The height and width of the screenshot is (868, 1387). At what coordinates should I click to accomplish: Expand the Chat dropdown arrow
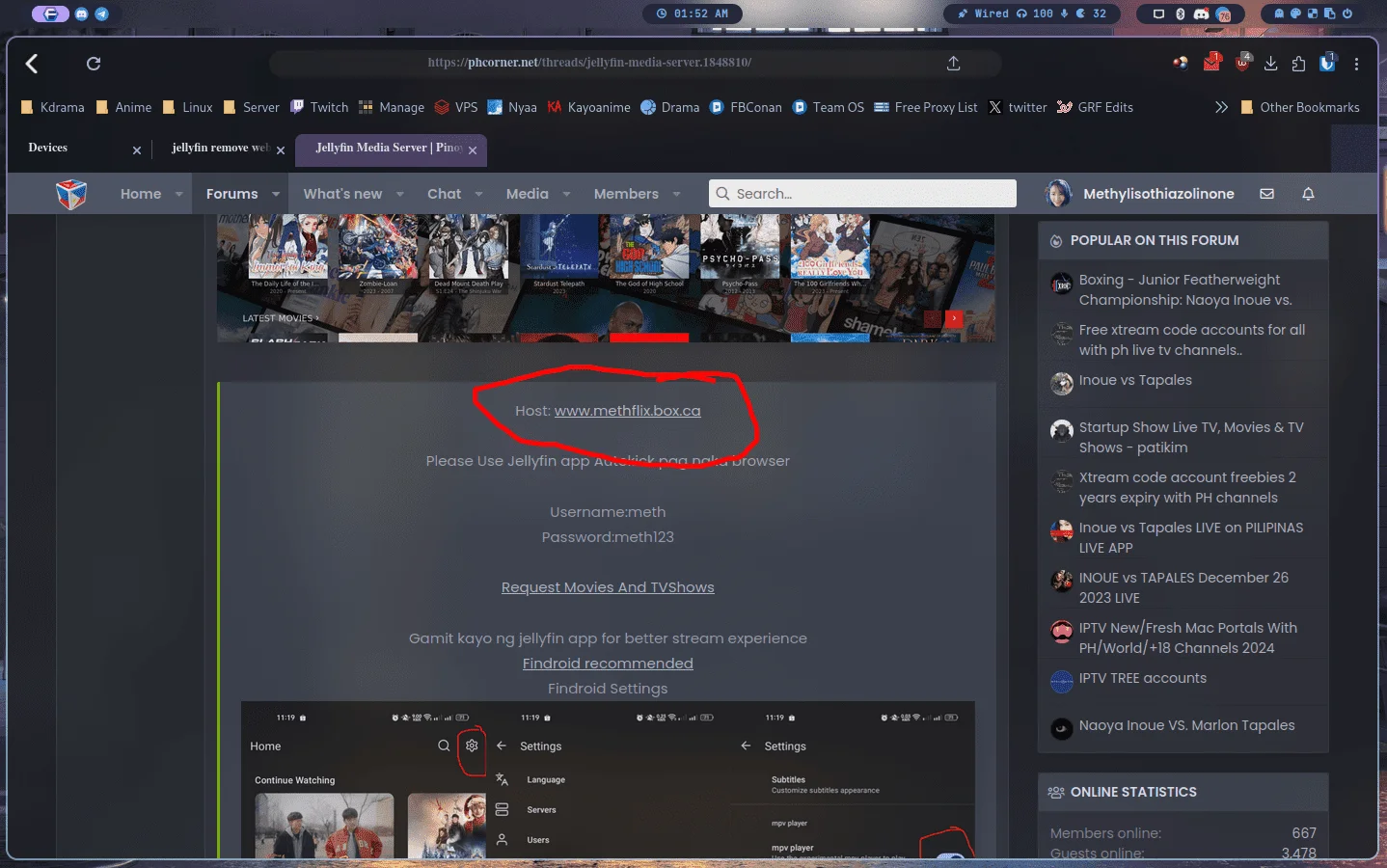tap(479, 194)
